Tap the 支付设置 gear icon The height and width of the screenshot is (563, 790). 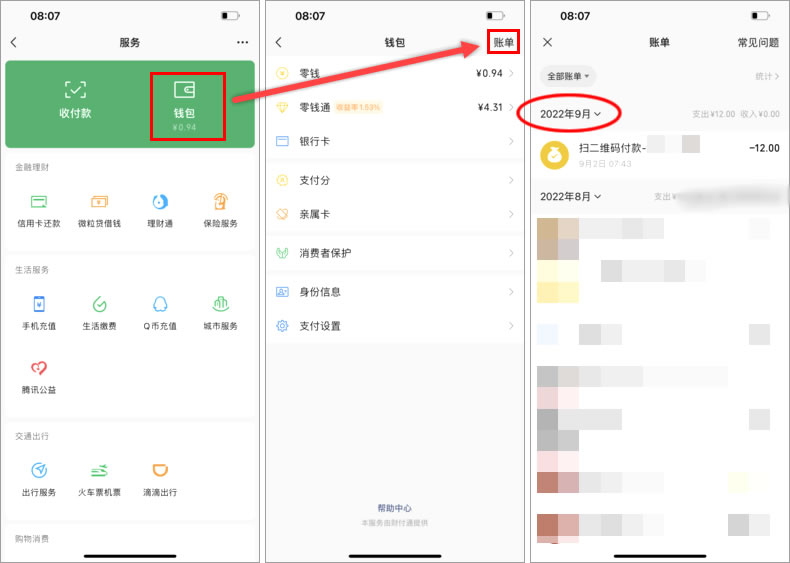(x=282, y=326)
